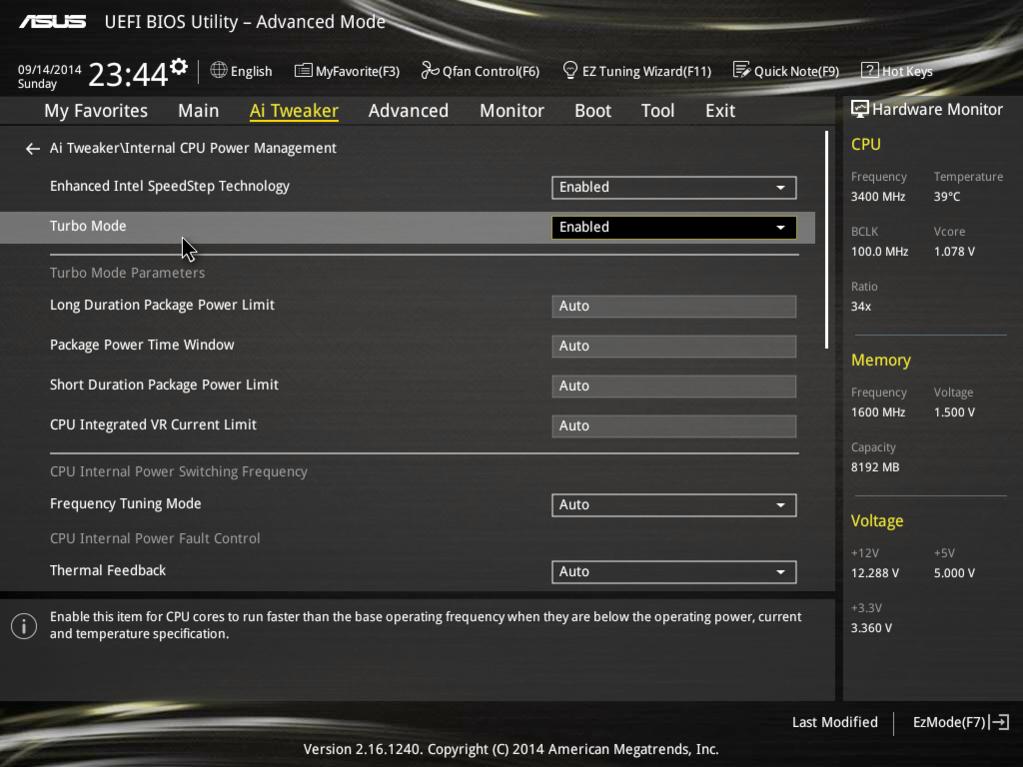Click the back arrow beside Ai Tweaker path
The image size is (1023, 767).
tap(33, 149)
